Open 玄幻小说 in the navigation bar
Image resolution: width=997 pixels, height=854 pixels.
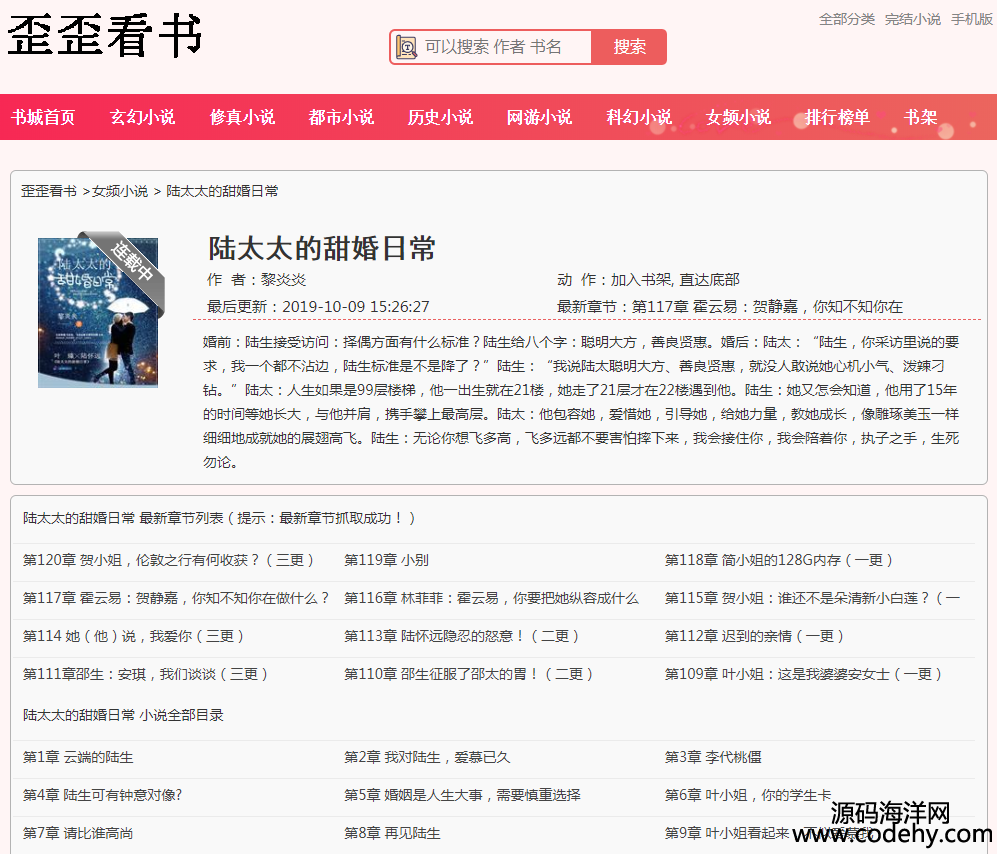click(x=142, y=117)
